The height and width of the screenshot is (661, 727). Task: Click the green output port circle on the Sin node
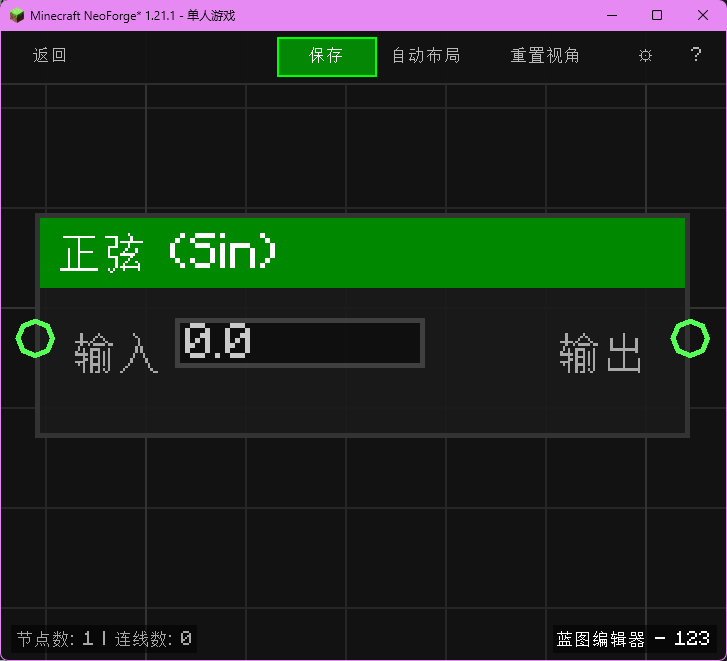point(690,339)
